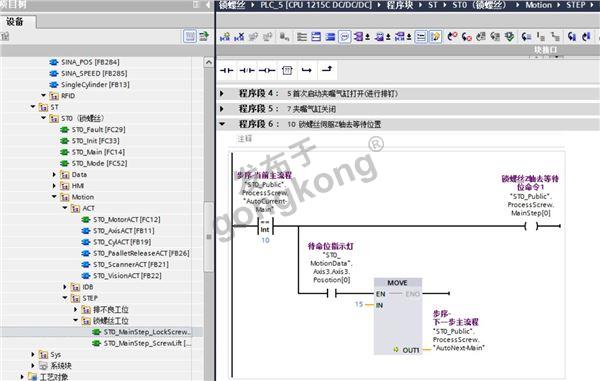
Task: Open ST0_Main [FC14] block
Action: coord(98,152)
